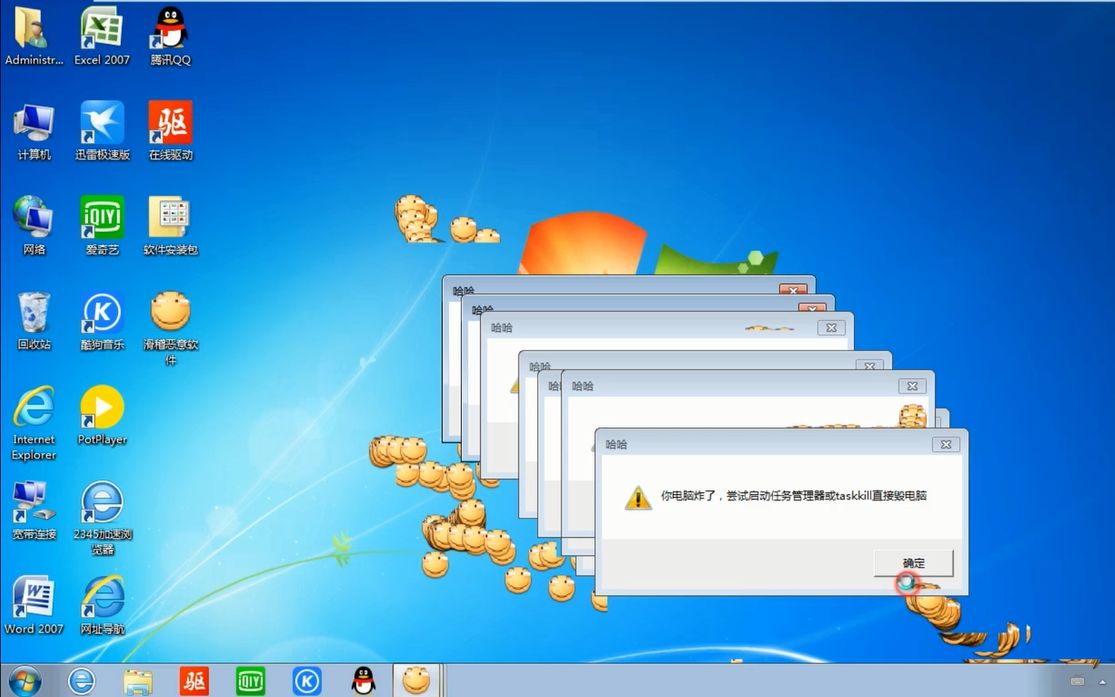Close the rearmost 哈哈 dialog with the red X

[x=793, y=289]
